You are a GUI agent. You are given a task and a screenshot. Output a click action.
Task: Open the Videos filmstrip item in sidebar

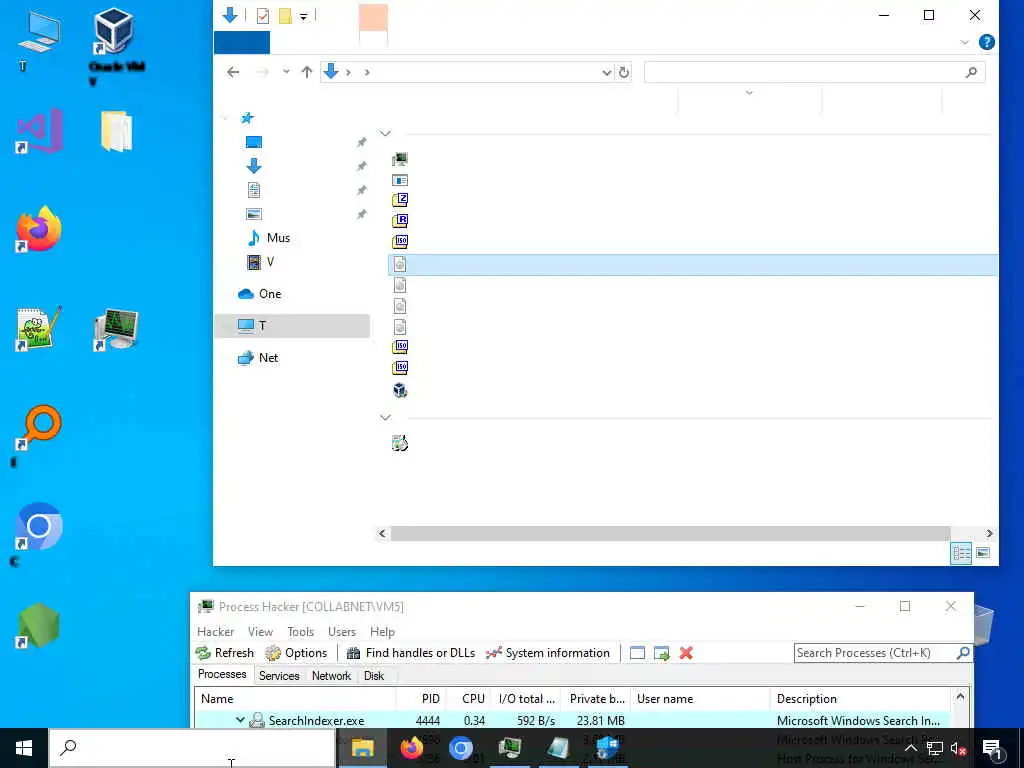coord(261,262)
